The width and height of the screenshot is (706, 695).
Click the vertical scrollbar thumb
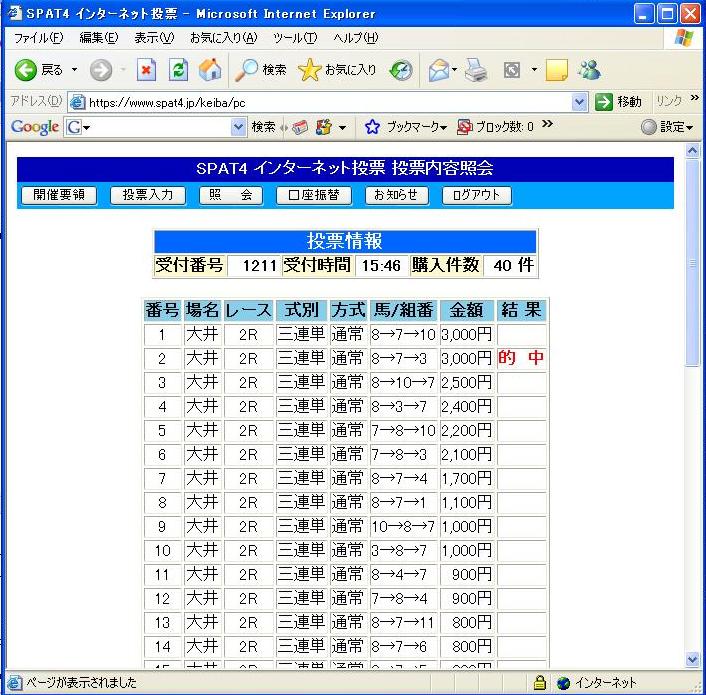click(692, 263)
